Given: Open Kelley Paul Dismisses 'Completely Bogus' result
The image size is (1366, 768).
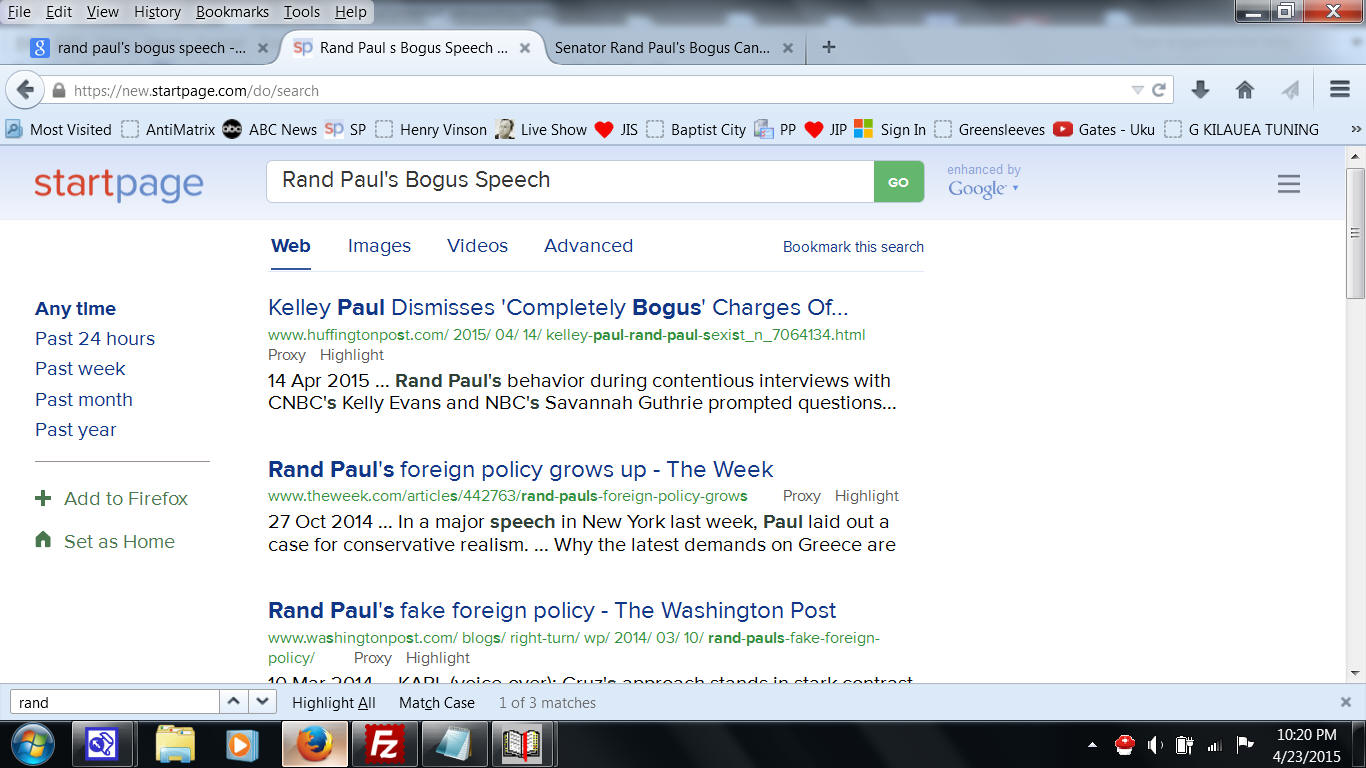Looking at the screenshot, I should [x=558, y=307].
